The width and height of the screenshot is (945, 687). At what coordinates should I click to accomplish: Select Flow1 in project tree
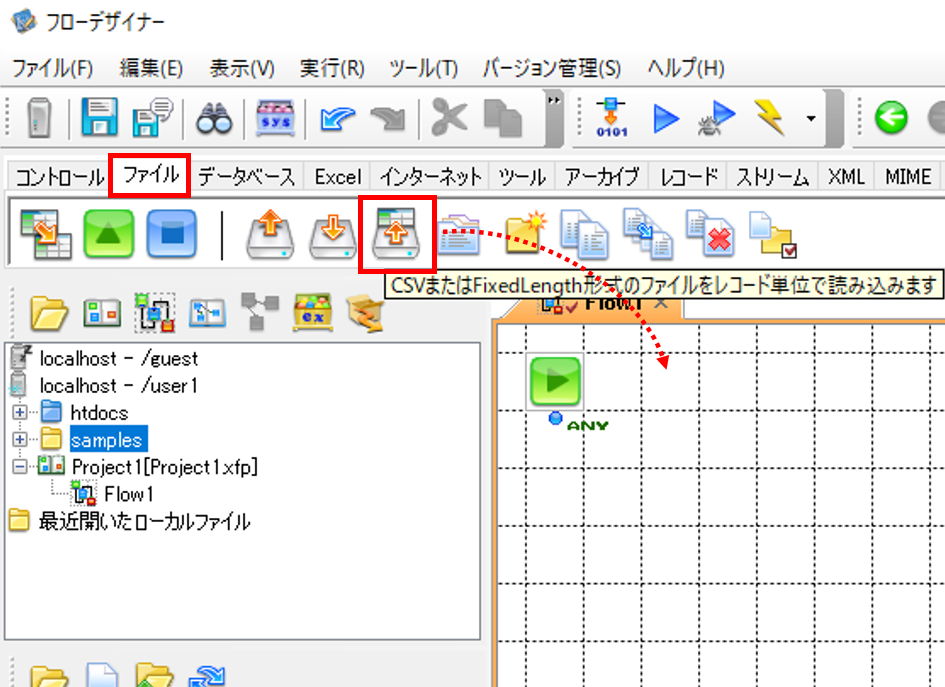pyautogui.click(x=128, y=494)
